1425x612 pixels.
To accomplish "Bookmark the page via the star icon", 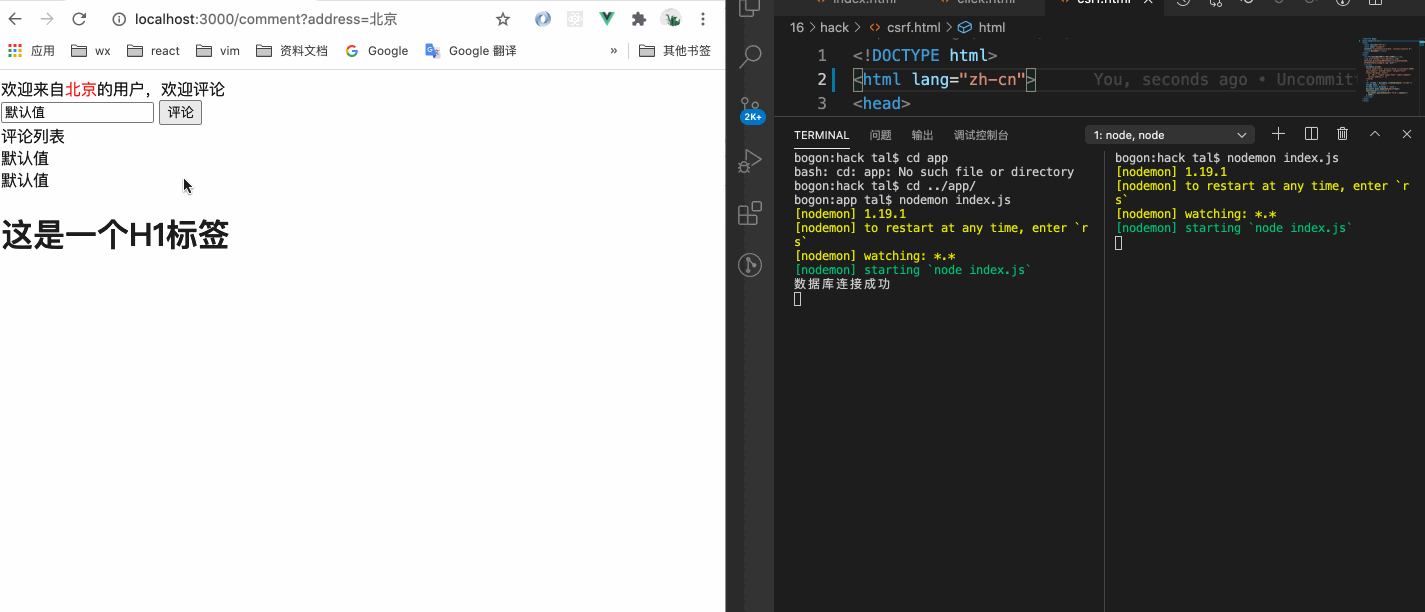I will click(502, 18).
